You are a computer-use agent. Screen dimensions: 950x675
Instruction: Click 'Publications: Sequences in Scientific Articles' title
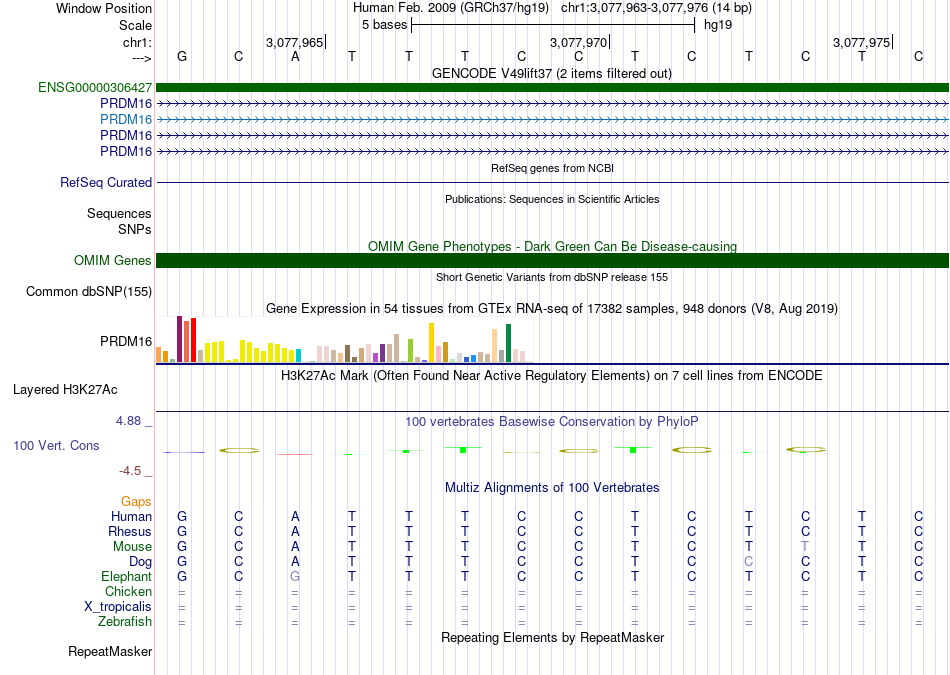point(552,199)
